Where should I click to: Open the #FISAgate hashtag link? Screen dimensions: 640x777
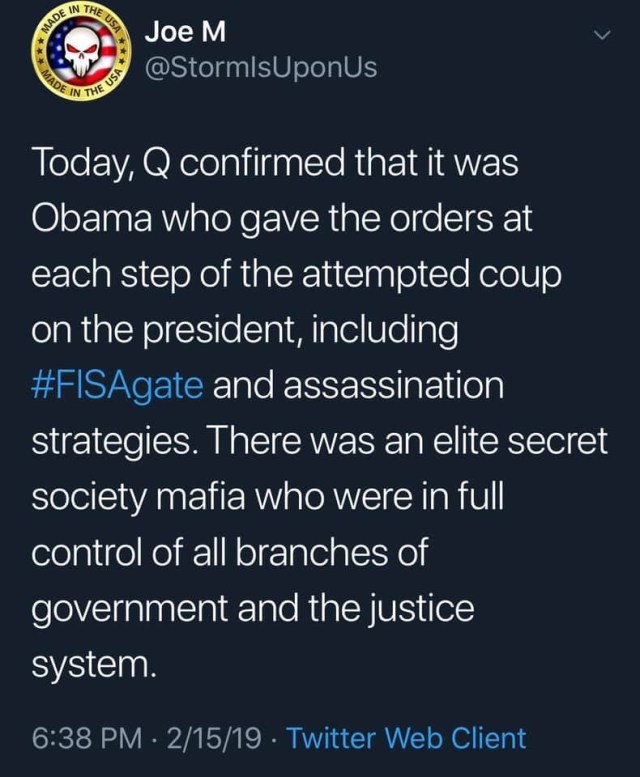117,385
